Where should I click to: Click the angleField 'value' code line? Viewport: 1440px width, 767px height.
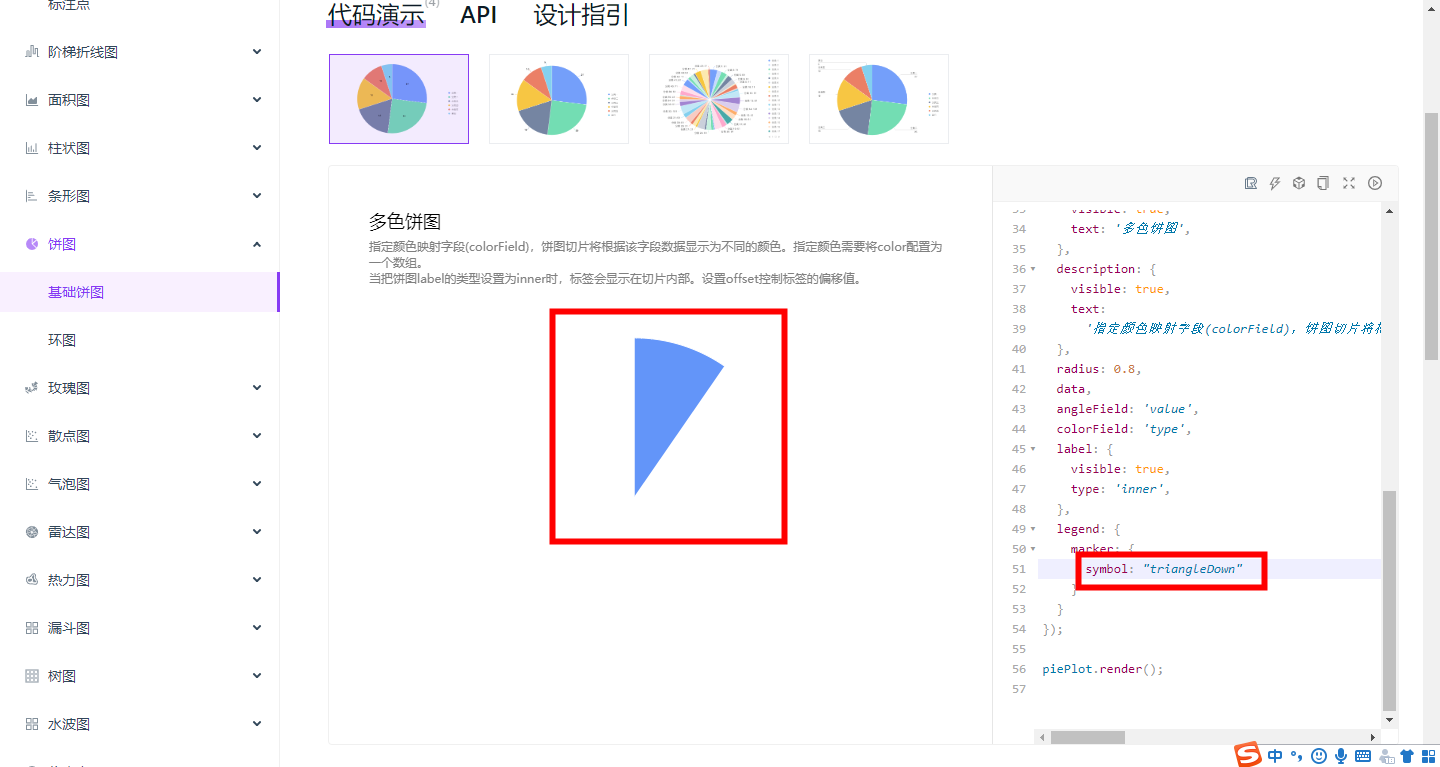(1127, 409)
